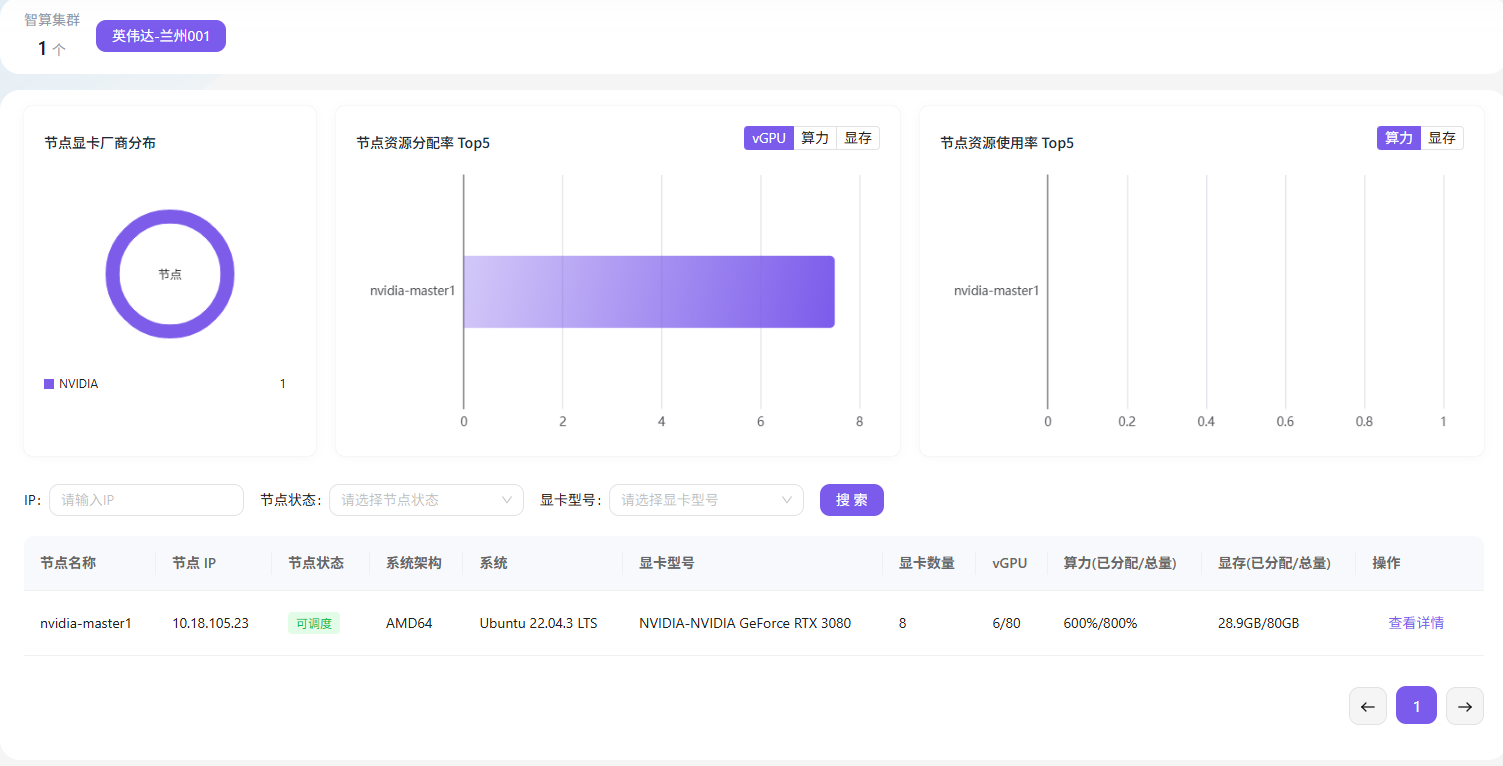Click the 节点名称 column header
1503x766 pixels.
point(68,563)
